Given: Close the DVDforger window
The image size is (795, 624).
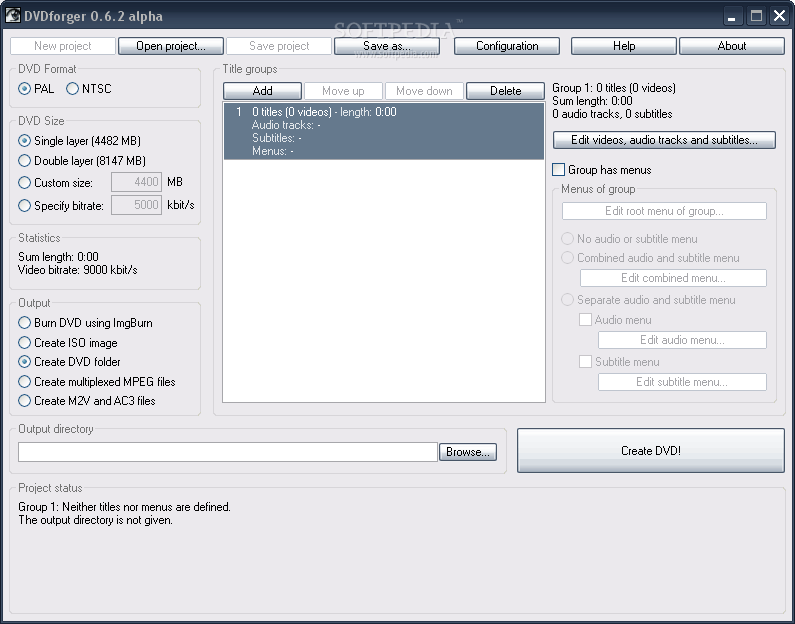Looking at the screenshot, I should 779,16.
